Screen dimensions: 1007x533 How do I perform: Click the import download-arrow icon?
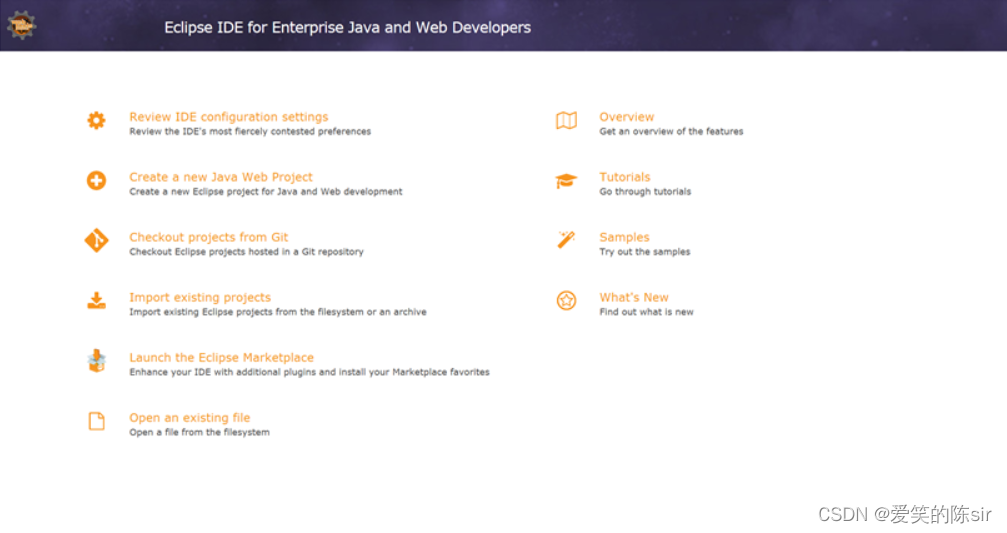[x=96, y=301]
